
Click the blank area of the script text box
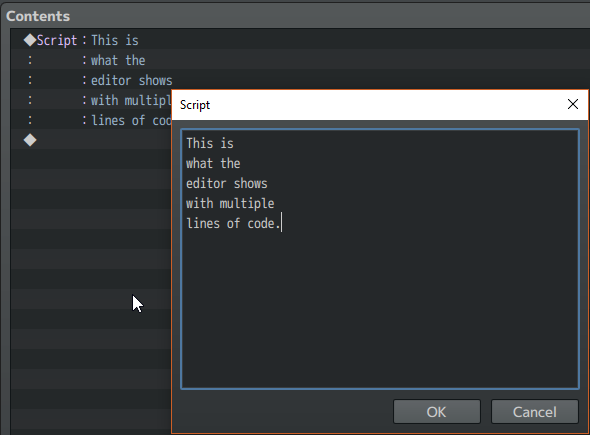(x=380, y=309)
